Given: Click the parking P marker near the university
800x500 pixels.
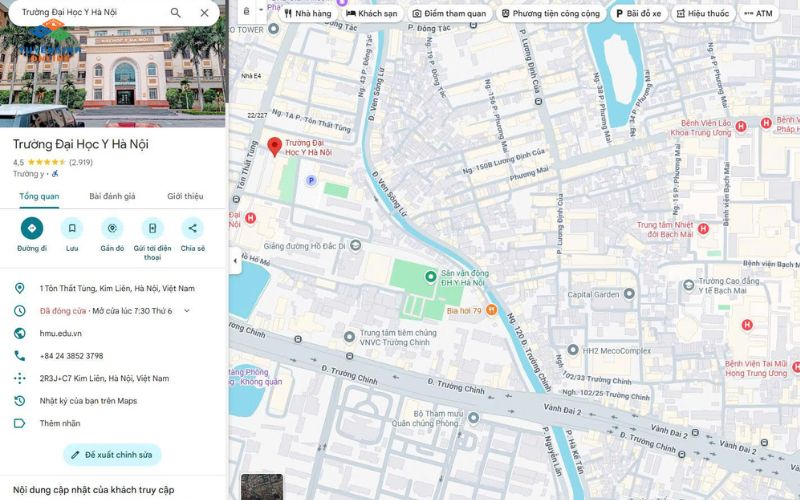Looking at the screenshot, I should pos(311,180).
